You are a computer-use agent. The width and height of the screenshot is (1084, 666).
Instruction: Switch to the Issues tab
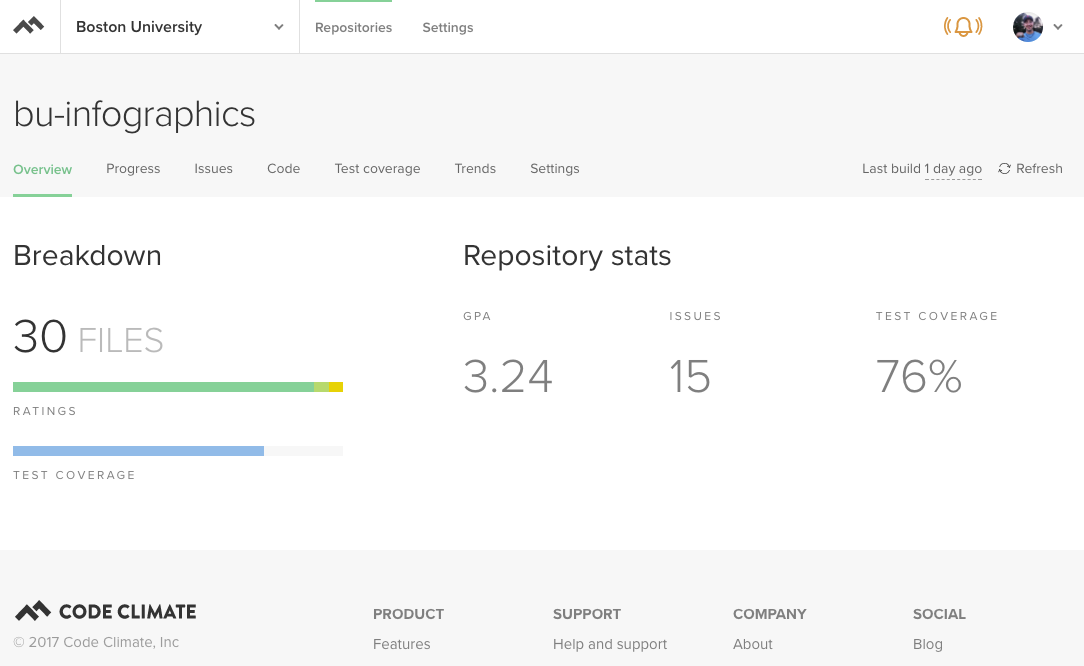click(x=213, y=169)
